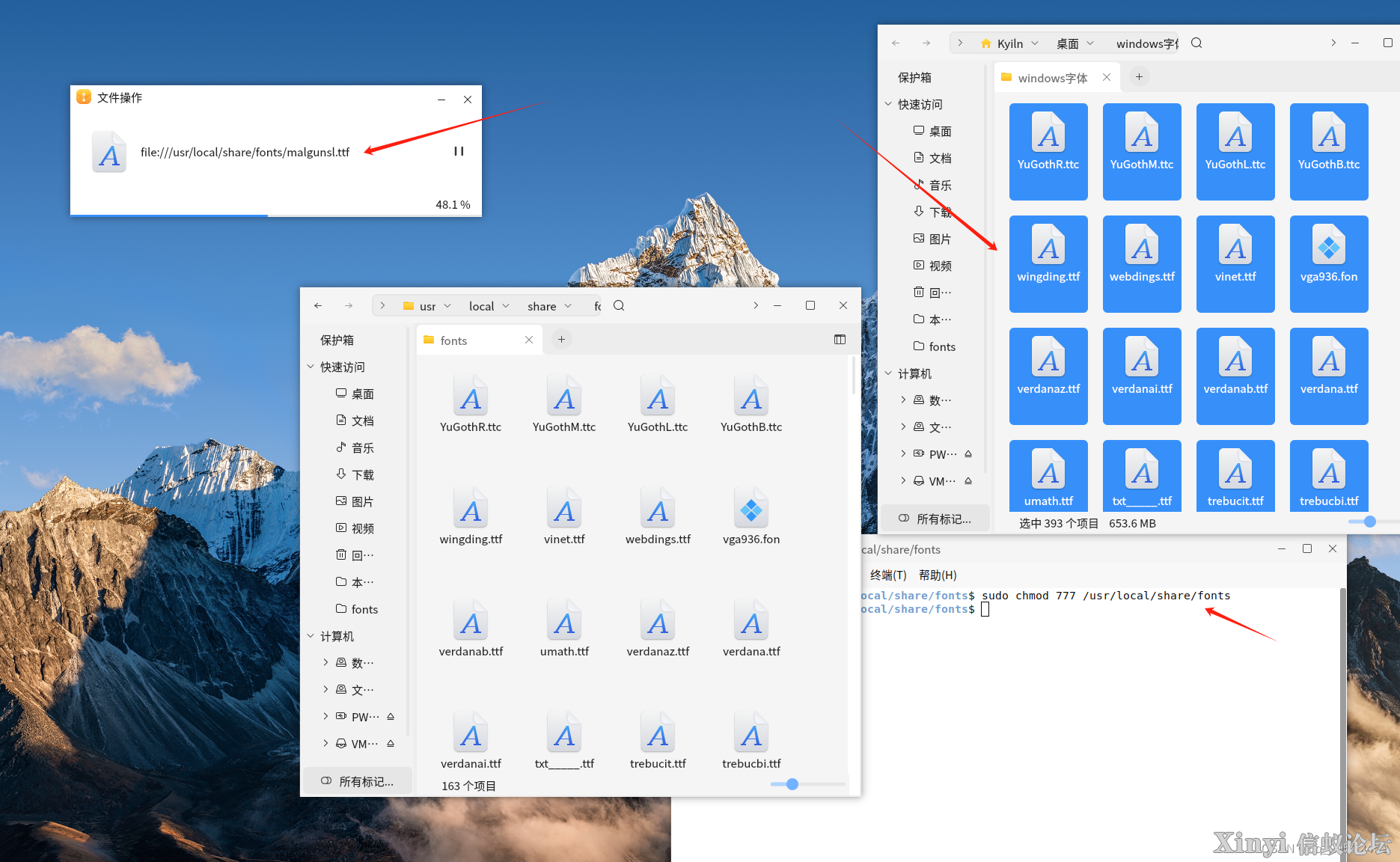Select vga936.fon in fonts window
Image resolution: width=1400 pixels, height=862 pixels.
[x=751, y=516]
